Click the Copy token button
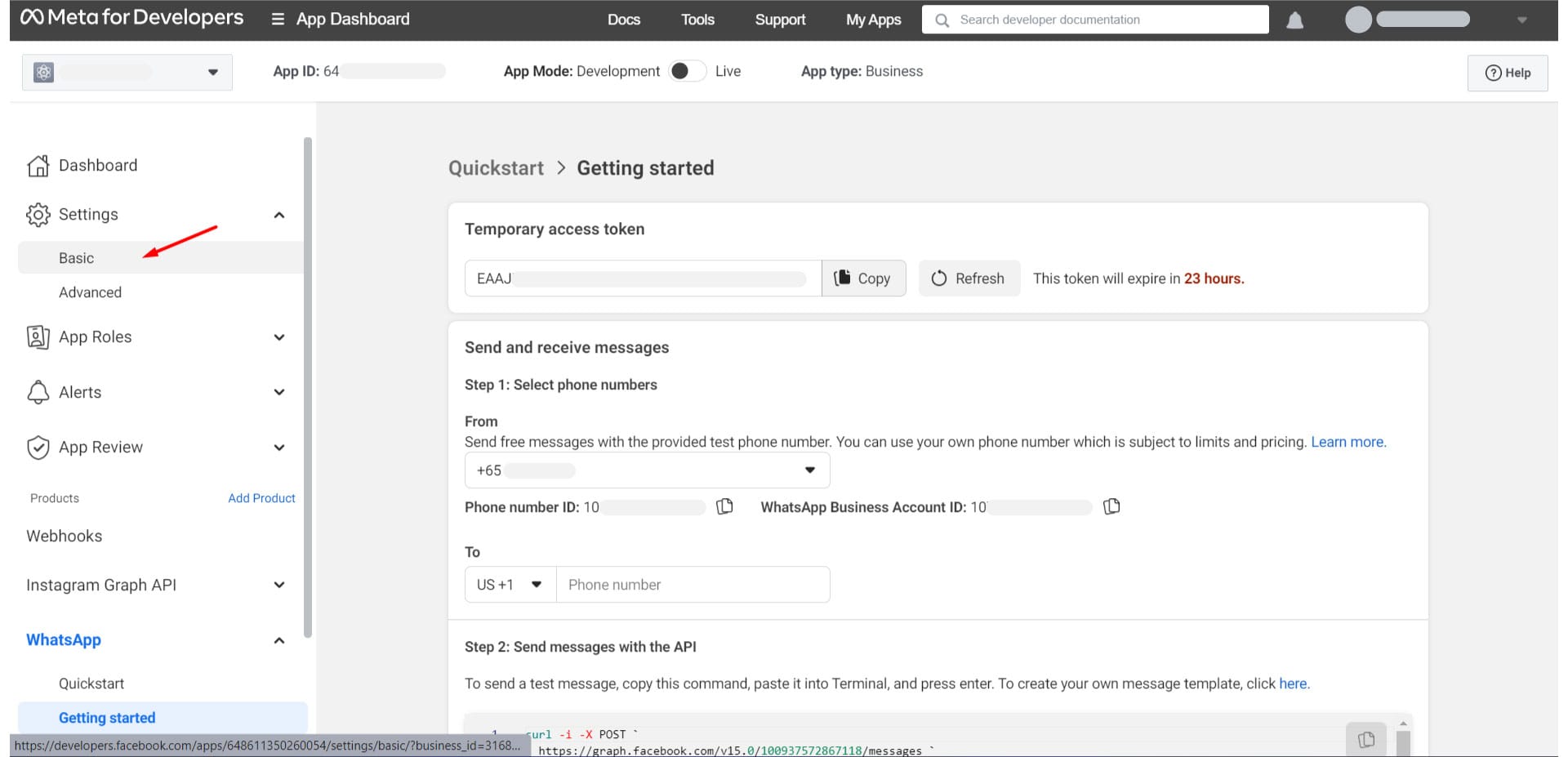 (x=863, y=278)
